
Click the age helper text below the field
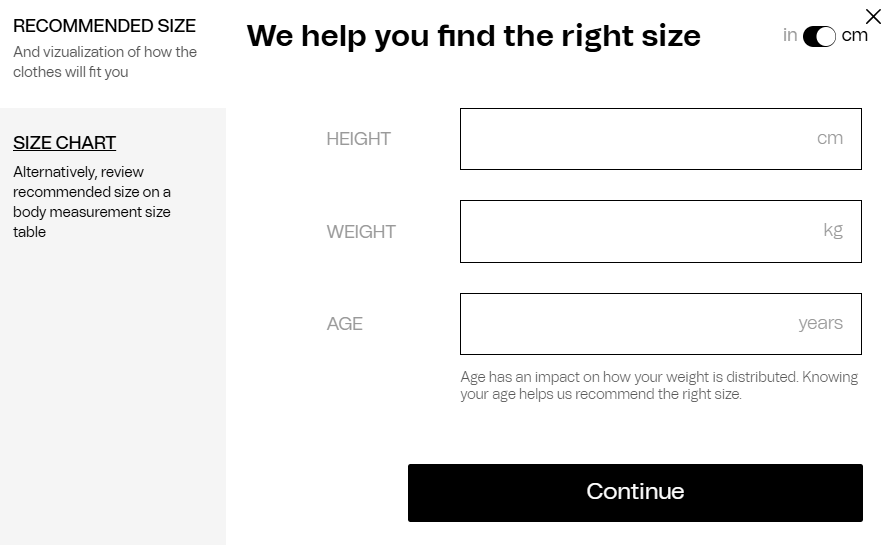[x=659, y=386]
